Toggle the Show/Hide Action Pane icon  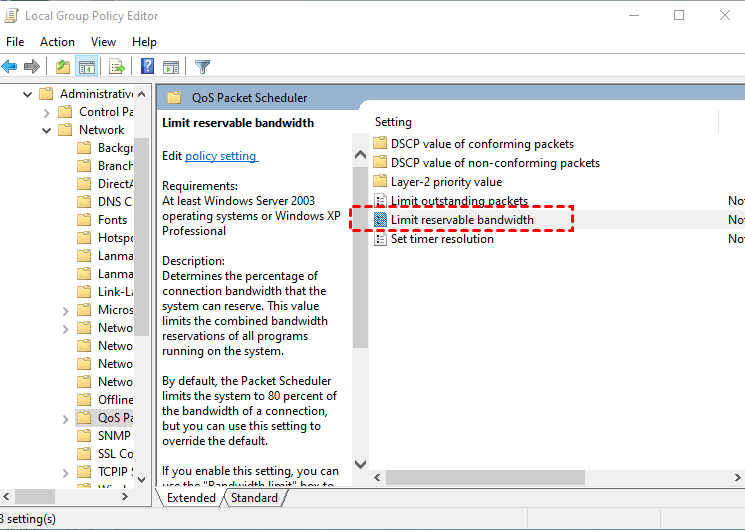(x=171, y=67)
